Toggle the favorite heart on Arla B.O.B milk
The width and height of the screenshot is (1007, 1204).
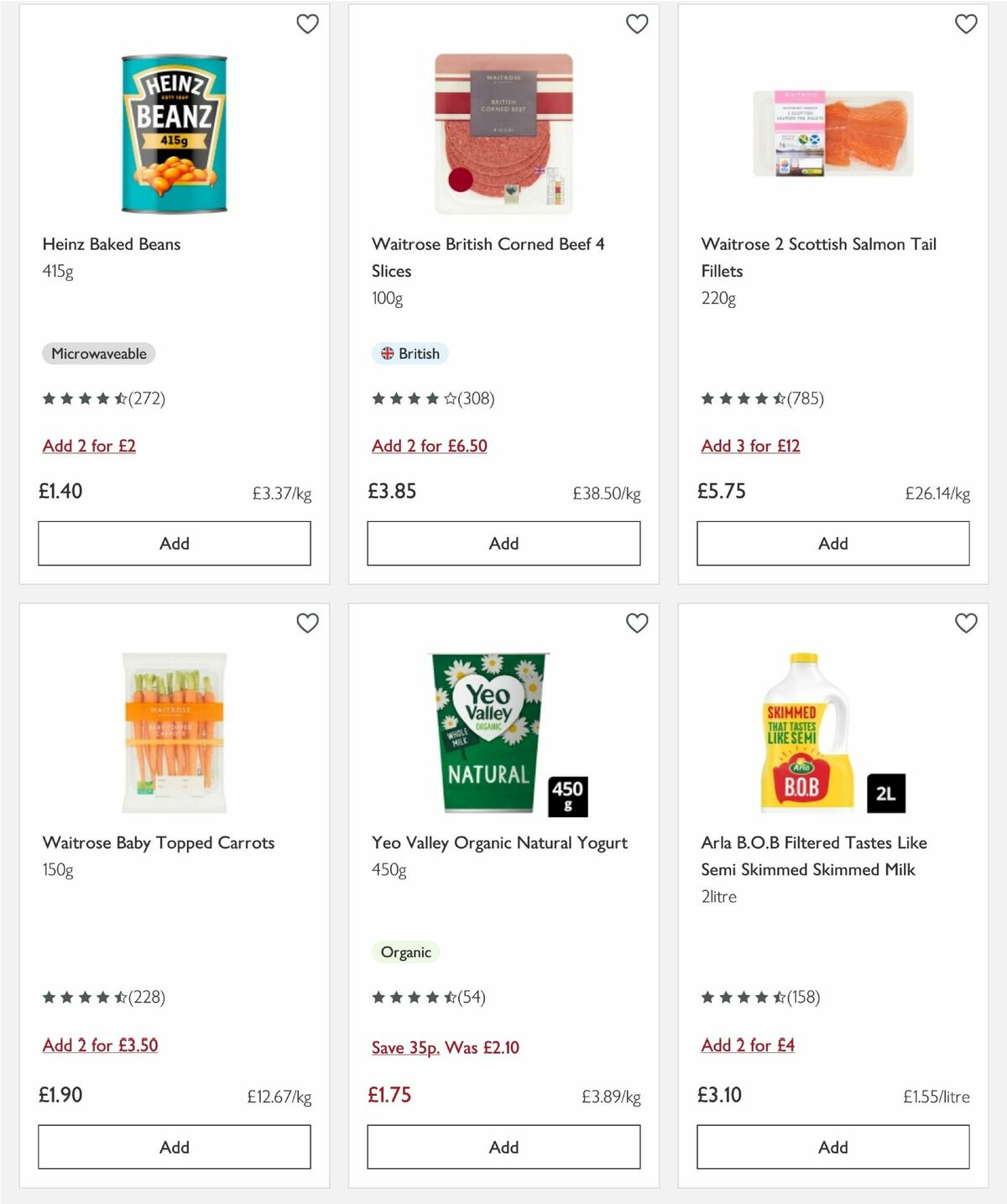tap(966, 623)
